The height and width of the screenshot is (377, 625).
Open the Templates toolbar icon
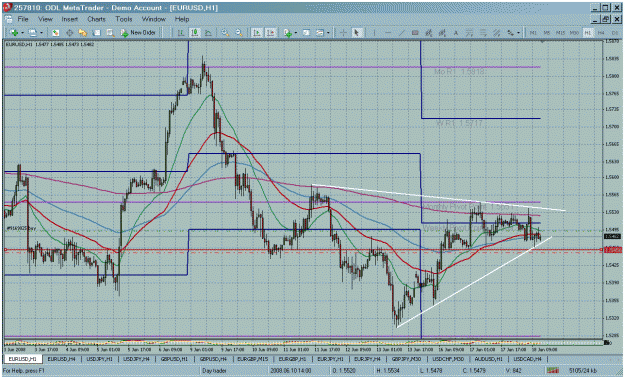click(320, 33)
